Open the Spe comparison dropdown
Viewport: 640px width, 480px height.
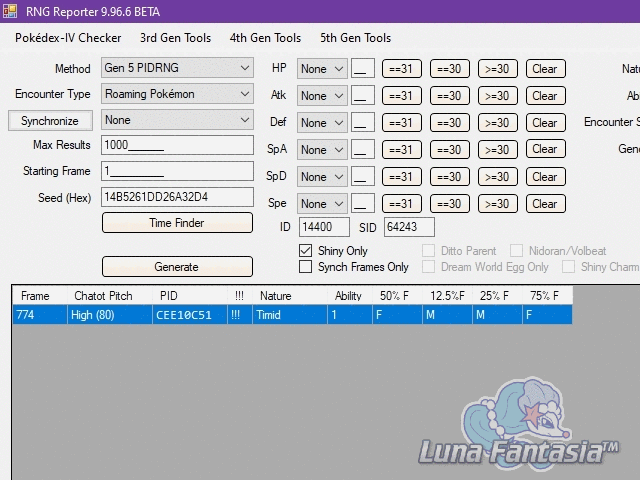pyautogui.click(x=322, y=204)
